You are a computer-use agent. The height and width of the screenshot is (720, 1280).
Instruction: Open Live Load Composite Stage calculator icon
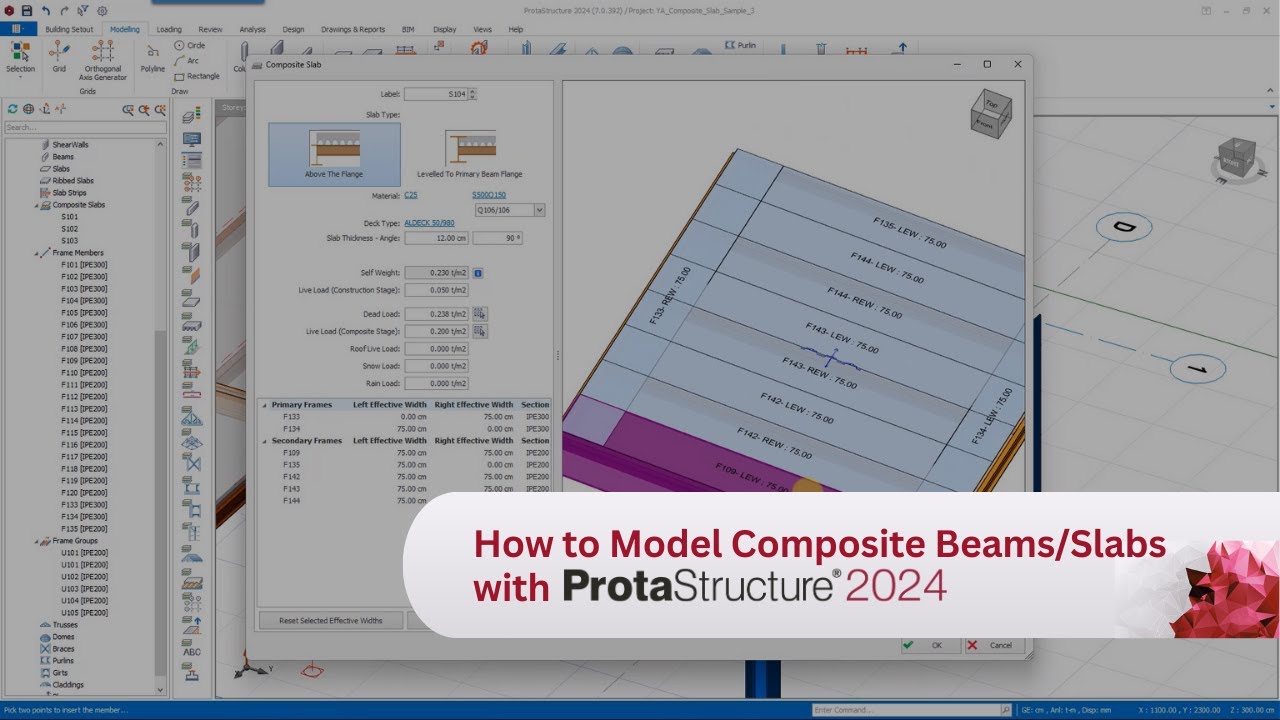coord(480,331)
